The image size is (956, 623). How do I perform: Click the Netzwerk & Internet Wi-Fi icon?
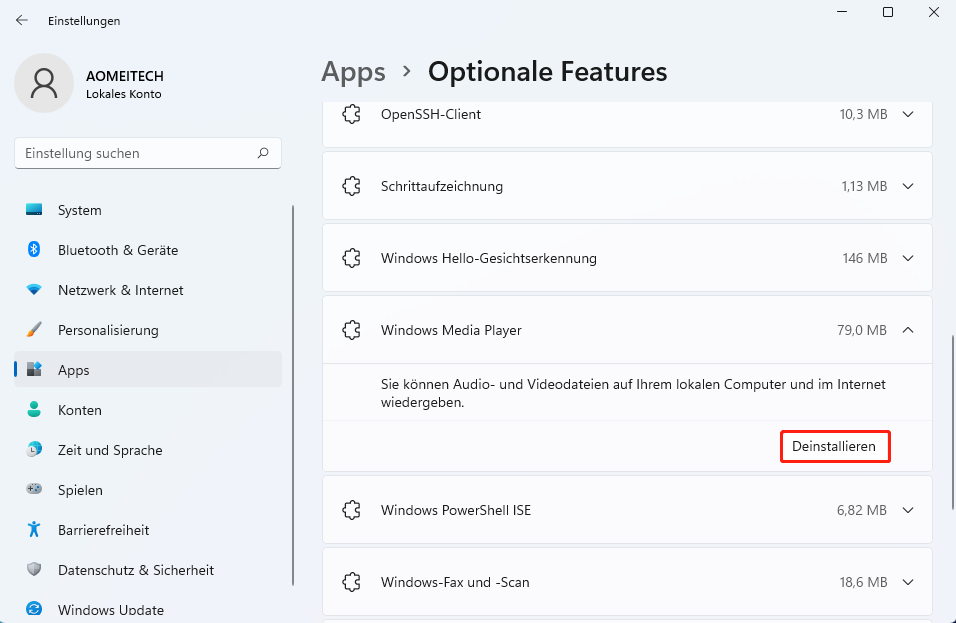34,290
